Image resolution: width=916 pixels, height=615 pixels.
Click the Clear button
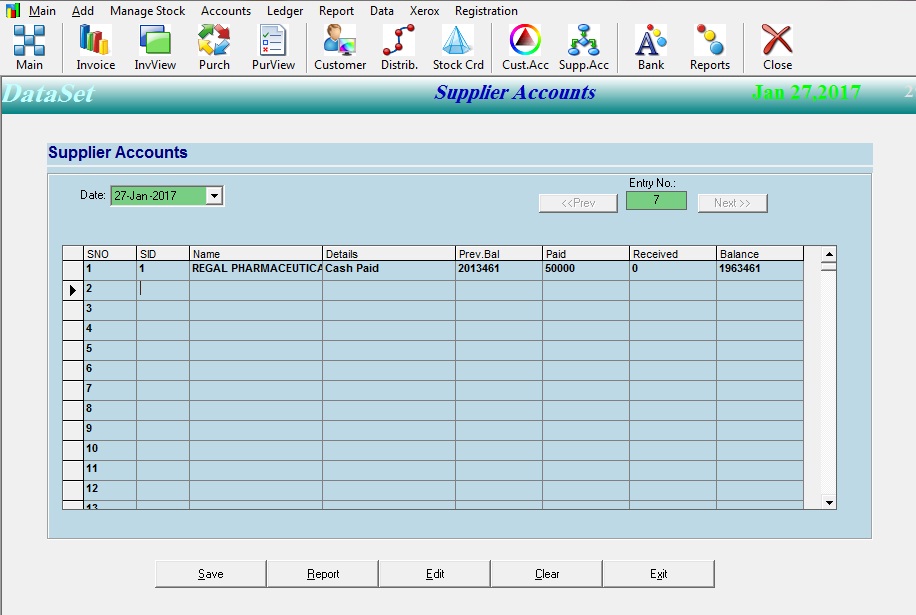tap(547, 574)
